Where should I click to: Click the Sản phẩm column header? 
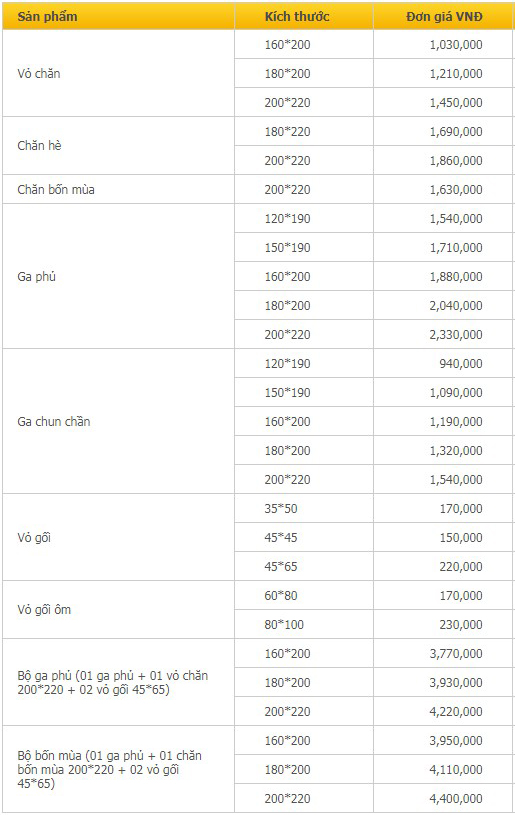pyautogui.click(x=118, y=16)
